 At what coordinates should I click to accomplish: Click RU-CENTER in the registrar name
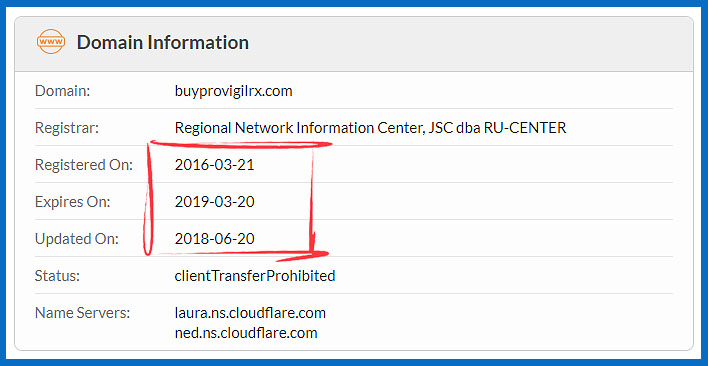click(525, 128)
